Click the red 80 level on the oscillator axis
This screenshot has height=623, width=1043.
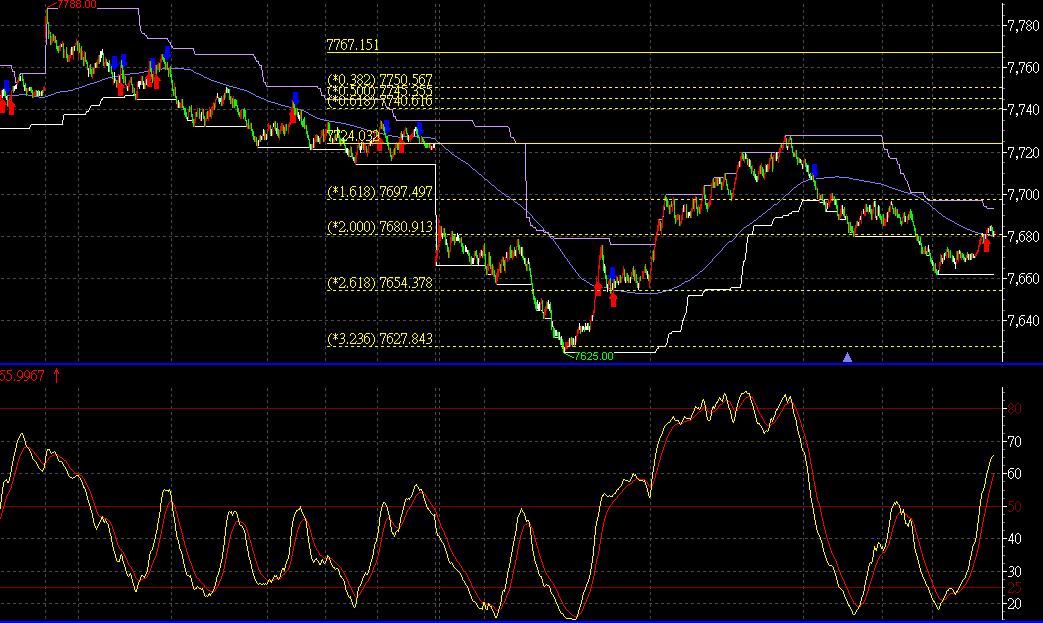(x=1014, y=409)
